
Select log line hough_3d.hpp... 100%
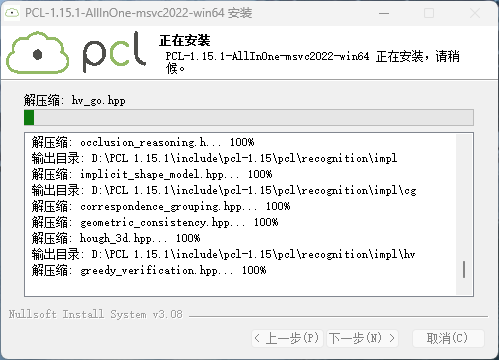point(116,238)
